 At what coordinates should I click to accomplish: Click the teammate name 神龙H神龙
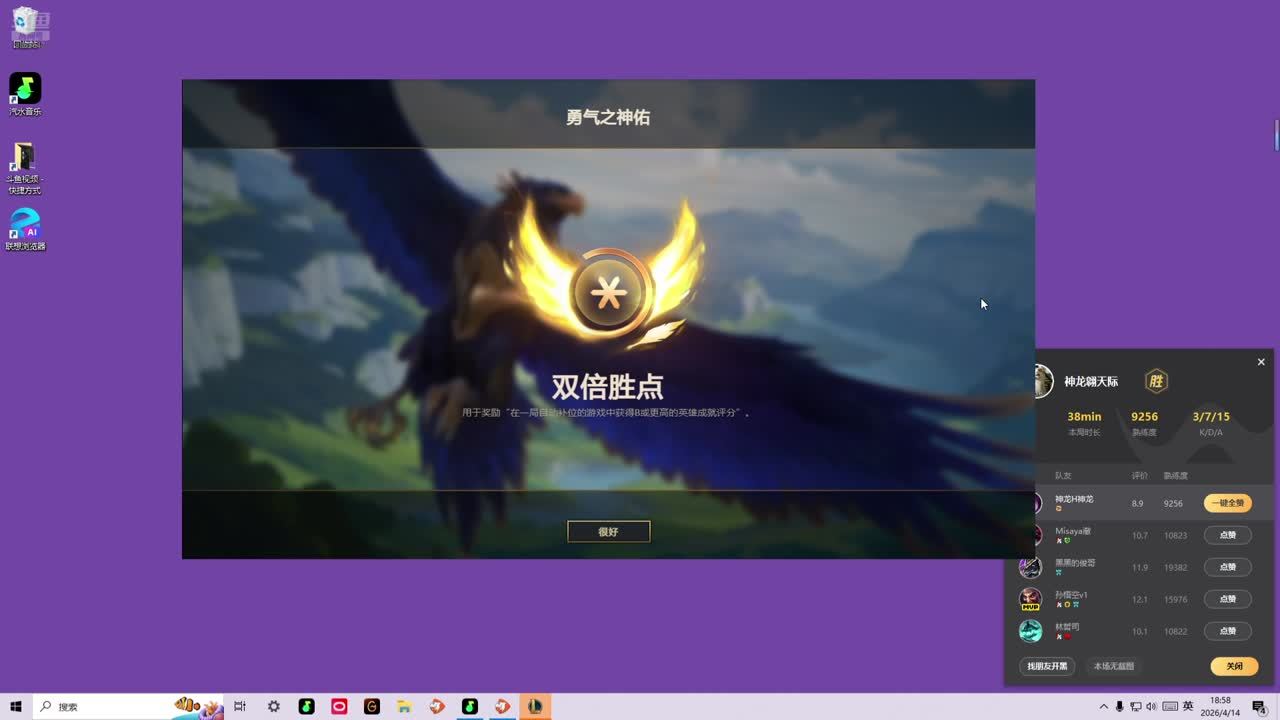pyautogui.click(x=1074, y=499)
